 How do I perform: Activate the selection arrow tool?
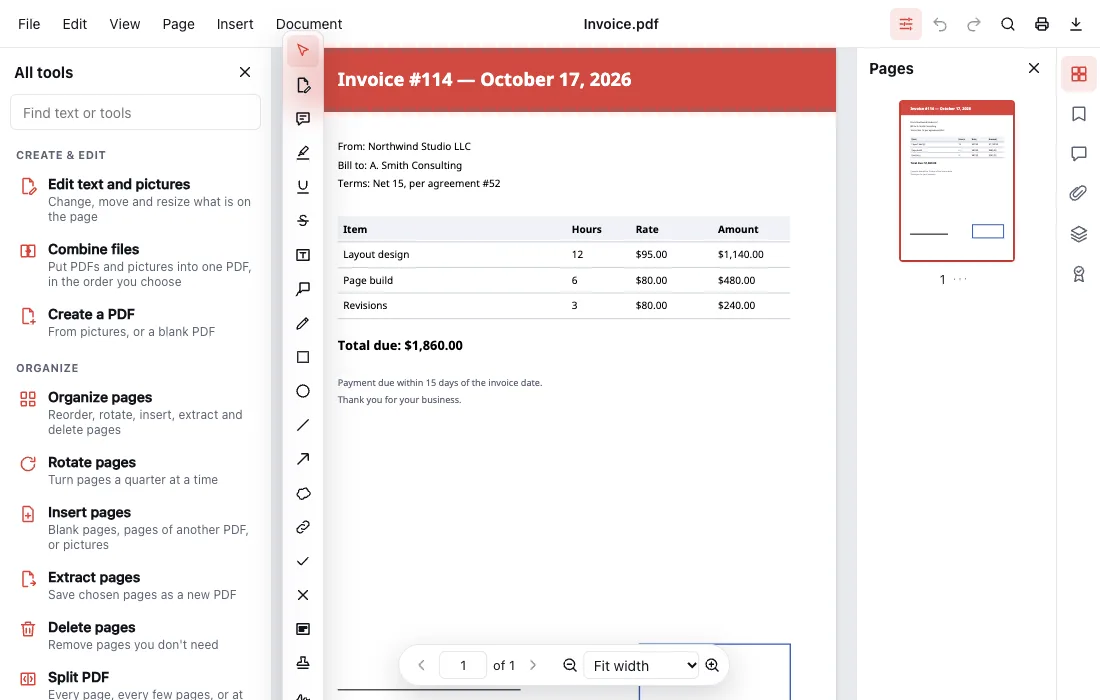[x=302, y=51]
